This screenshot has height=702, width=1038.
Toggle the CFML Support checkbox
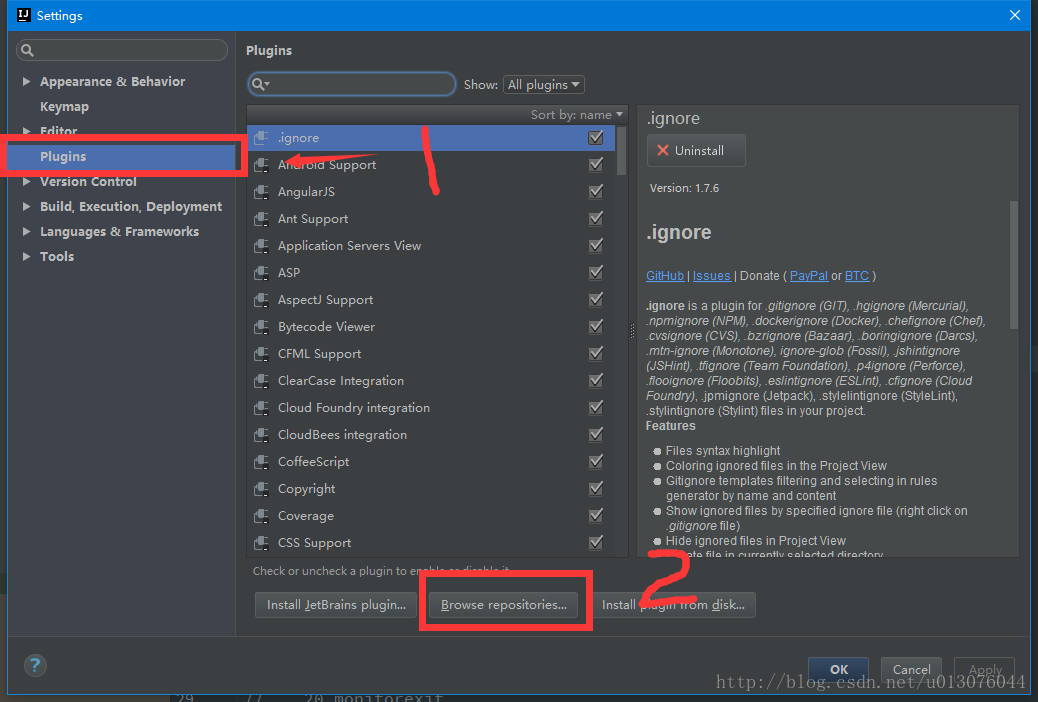pyautogui.click(x=596, y=354)
